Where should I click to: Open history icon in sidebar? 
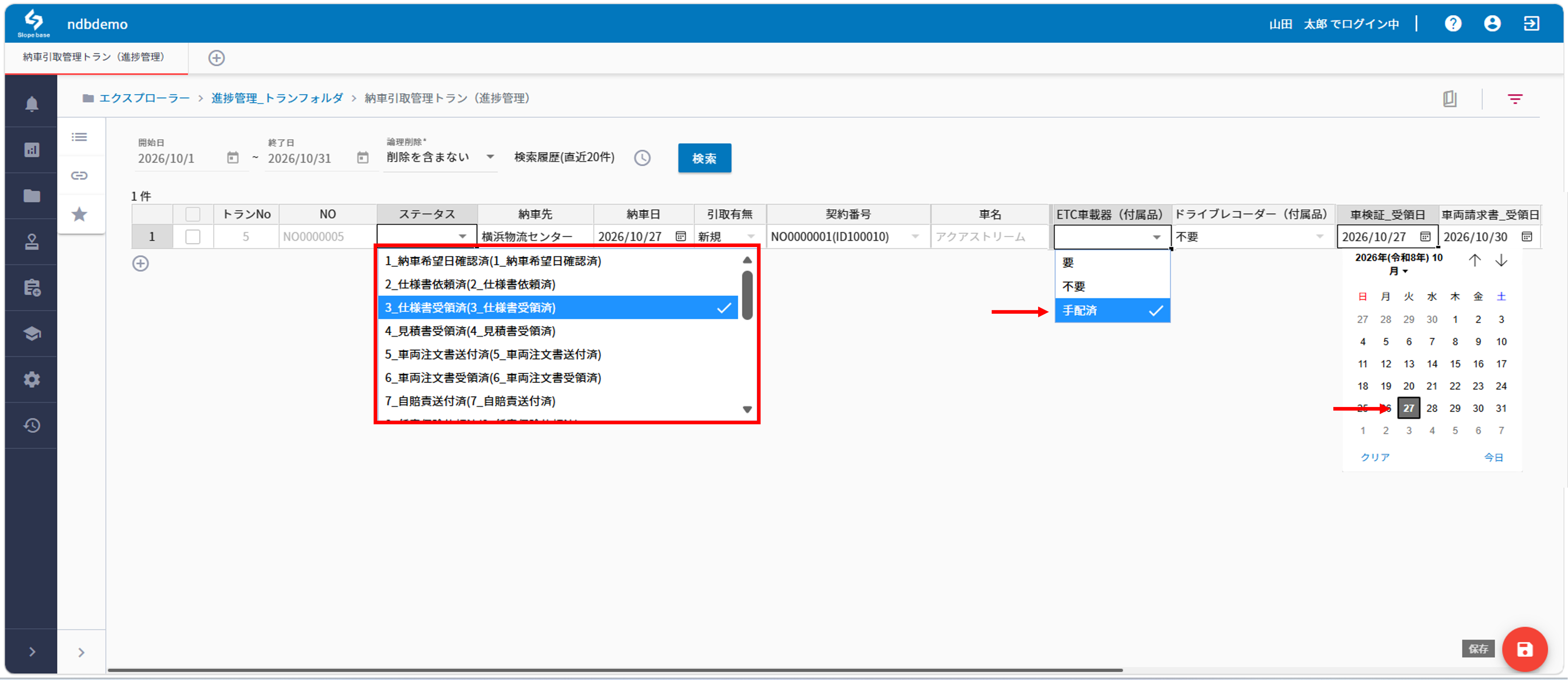[x=32, y=425]
